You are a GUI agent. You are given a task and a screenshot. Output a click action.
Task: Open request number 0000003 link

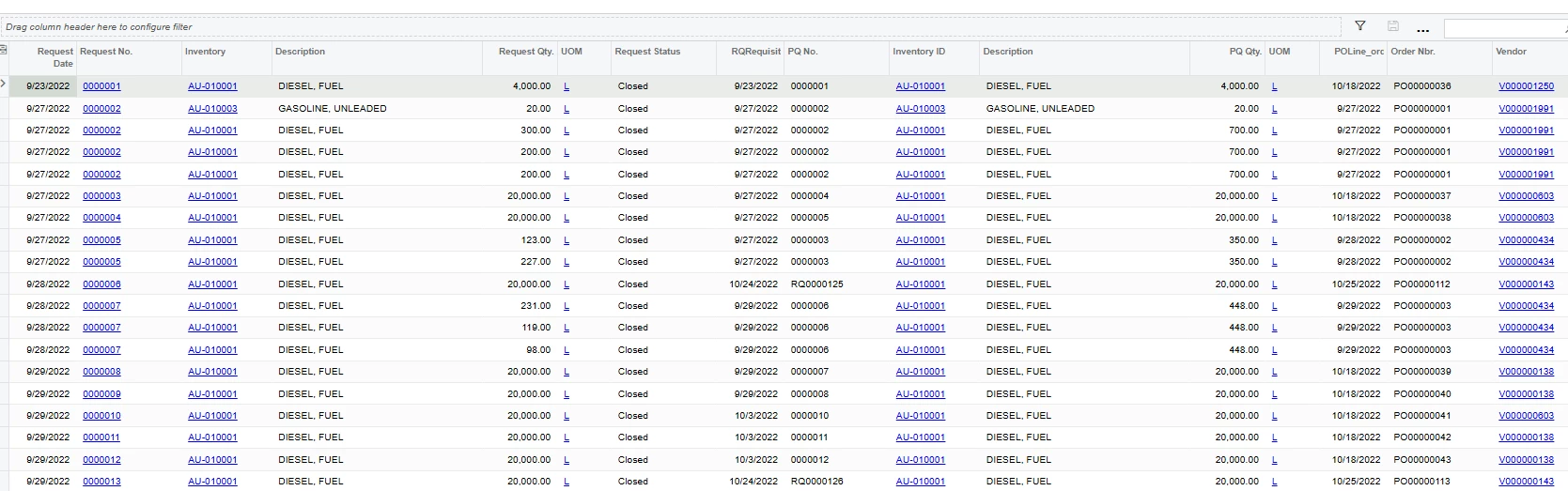101,196
